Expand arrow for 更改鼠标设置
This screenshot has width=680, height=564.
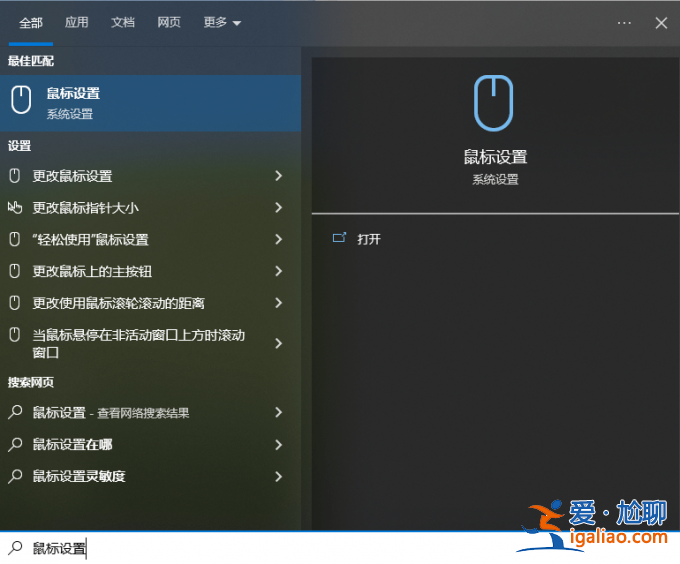click(x=278, y=176)
